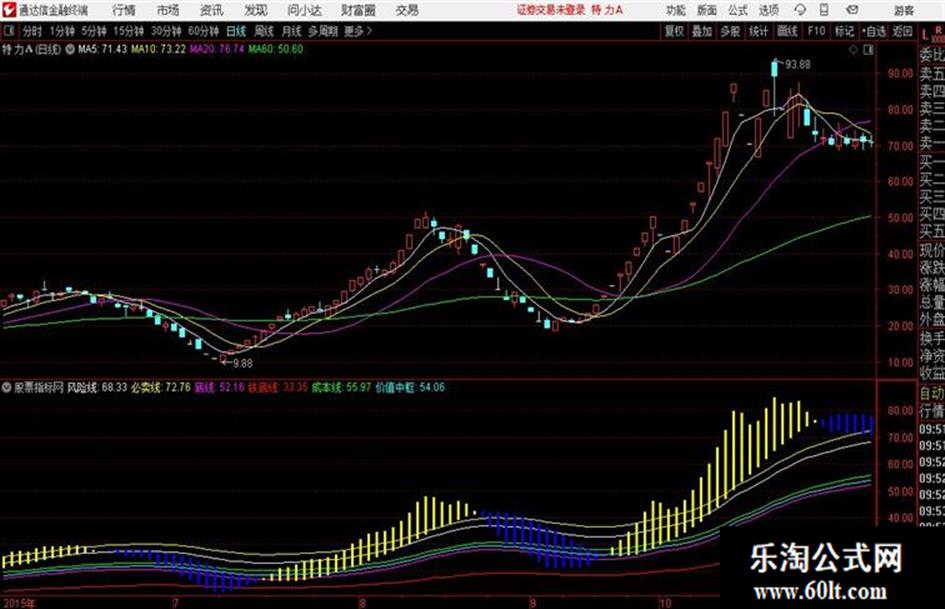Click the 统计 statistics button
This screenshot has height=609, width=945.
click(x=758, y=31)
